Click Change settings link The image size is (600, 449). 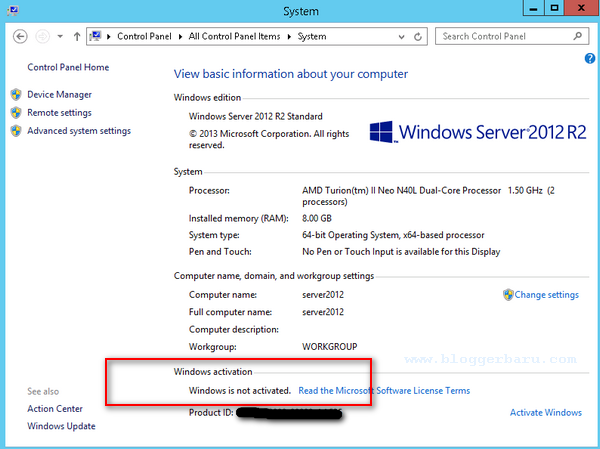[546, 295]
